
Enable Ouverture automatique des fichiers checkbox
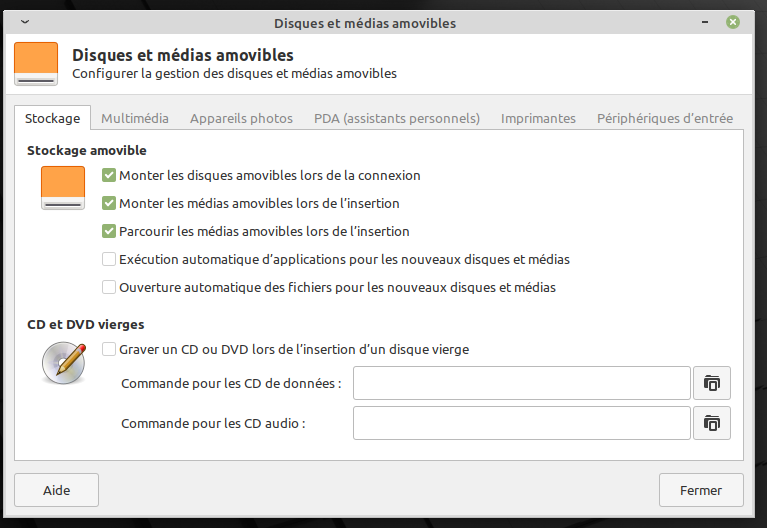coord(109,287)
